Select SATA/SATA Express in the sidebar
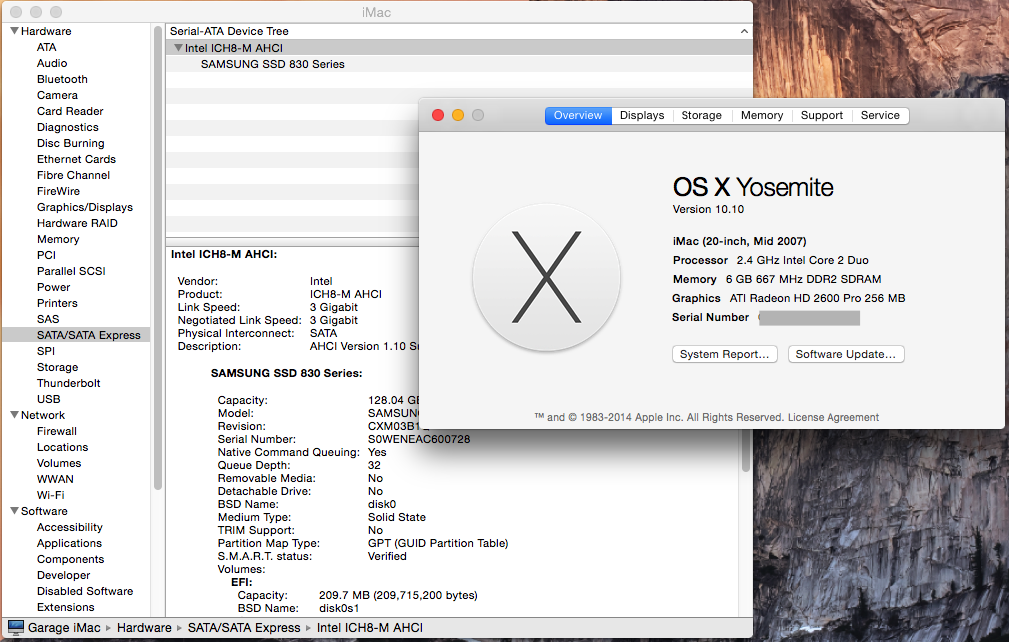Viewport: 1009px width, 642px height. [76, 335]
